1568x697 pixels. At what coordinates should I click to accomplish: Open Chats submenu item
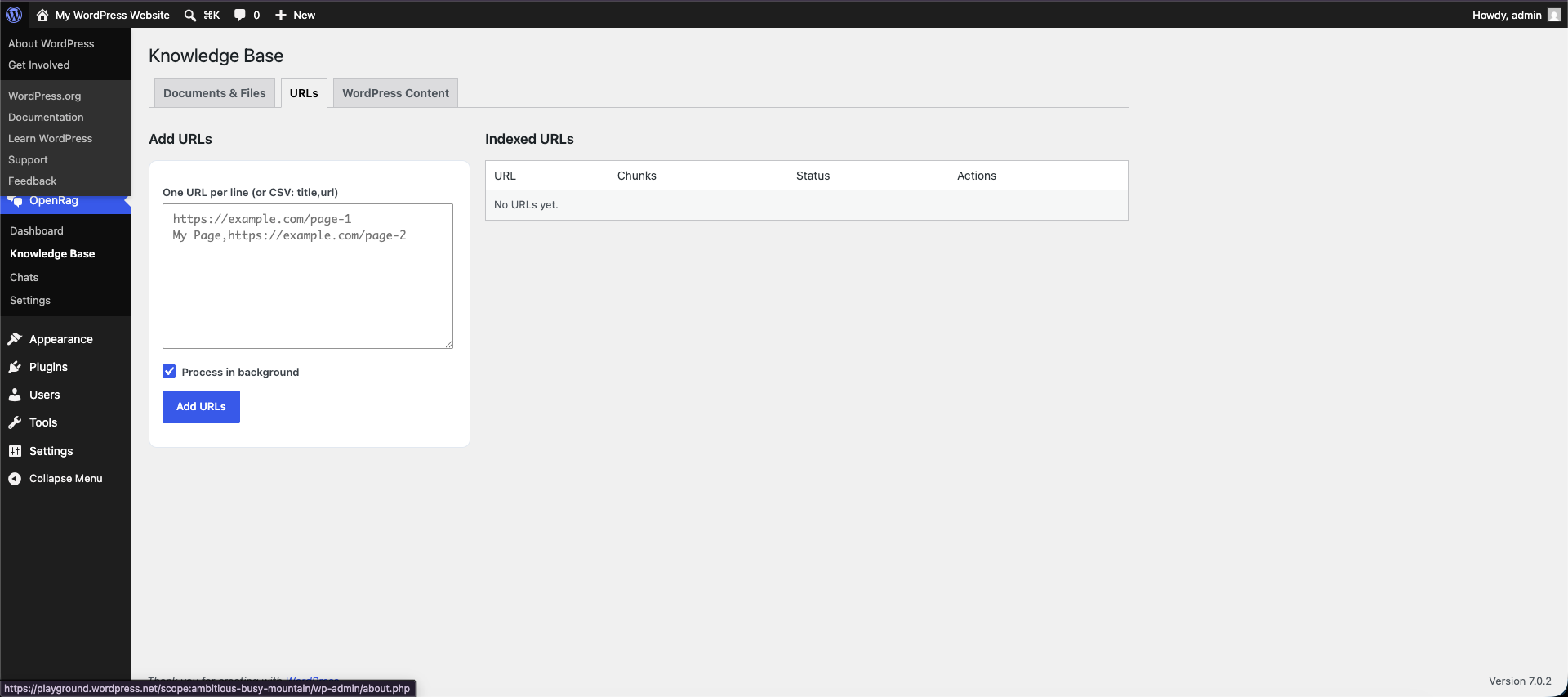point(24,277)
